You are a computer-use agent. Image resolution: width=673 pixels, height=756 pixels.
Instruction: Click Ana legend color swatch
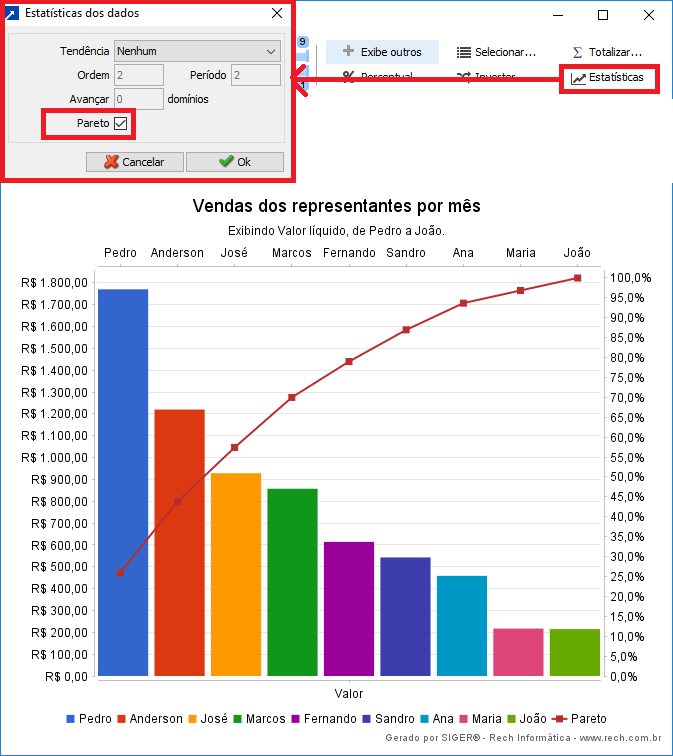[x=424, y=719]
